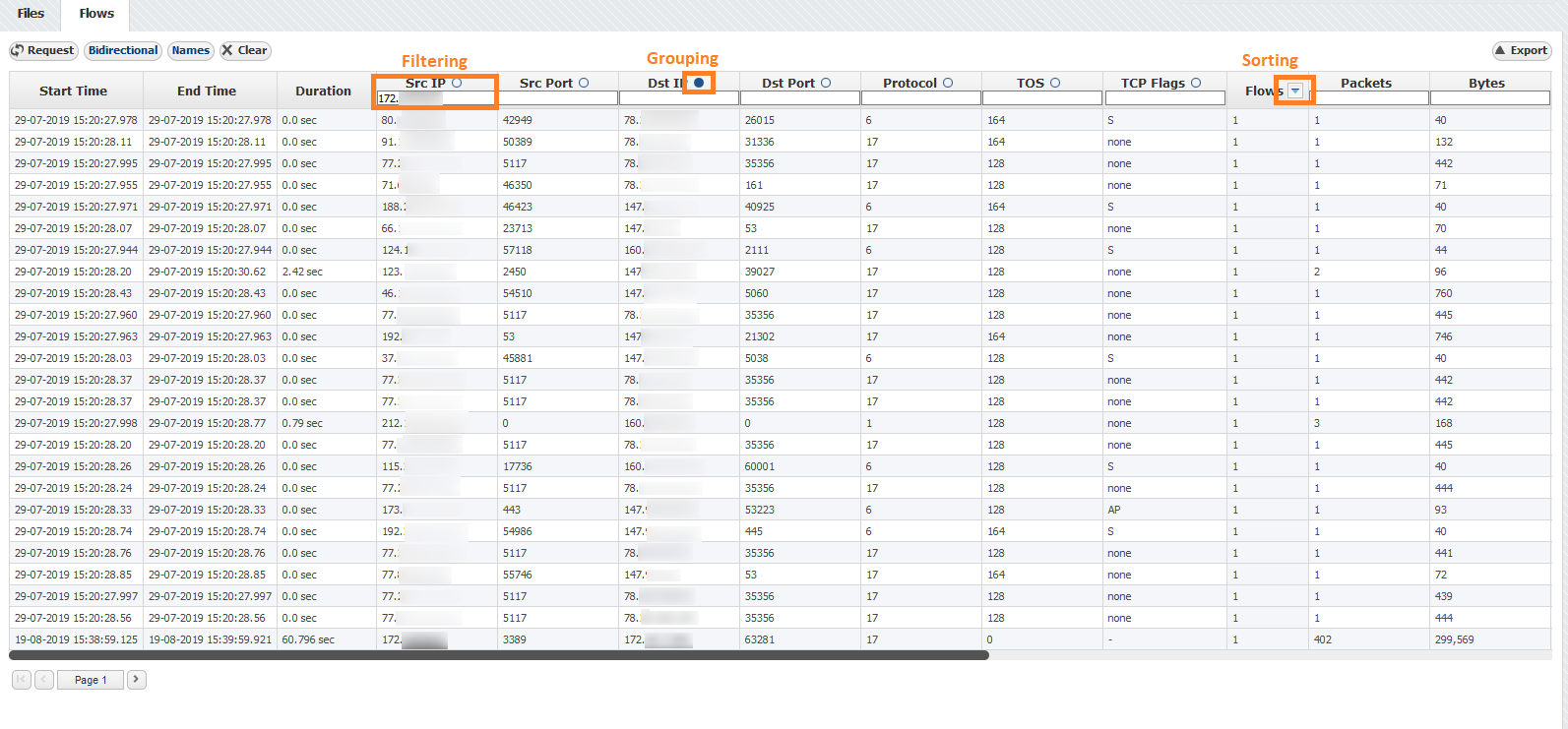Select Dst IP grouping radio button
The width and height of the screenshot is (1568, 729).
pos(699,84)
